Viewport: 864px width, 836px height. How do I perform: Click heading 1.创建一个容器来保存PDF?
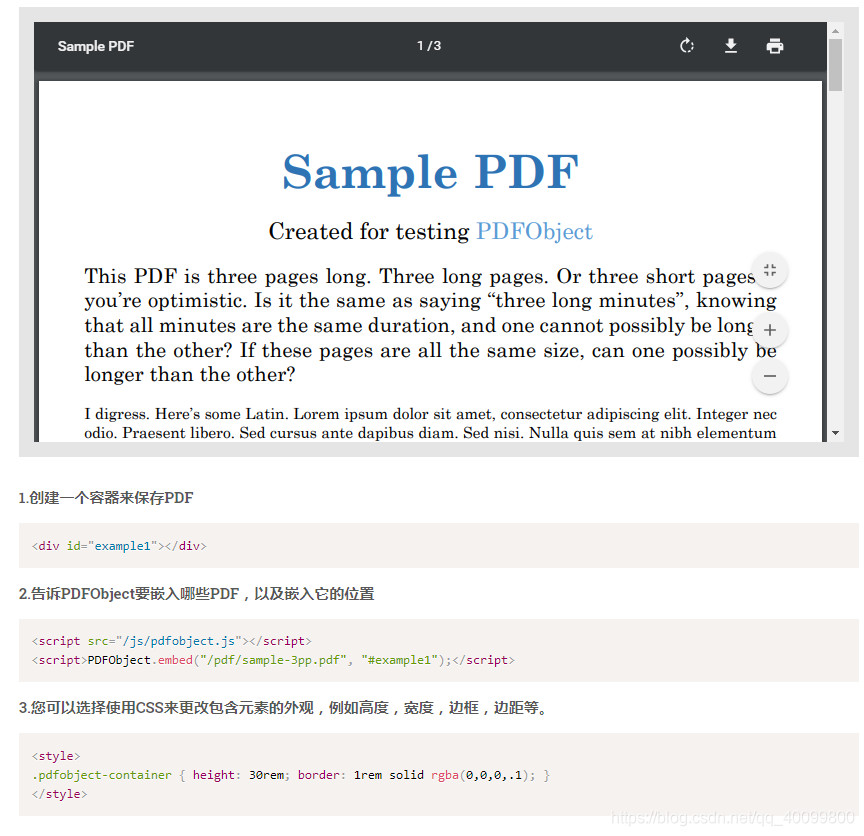click(x=106, y=498)
